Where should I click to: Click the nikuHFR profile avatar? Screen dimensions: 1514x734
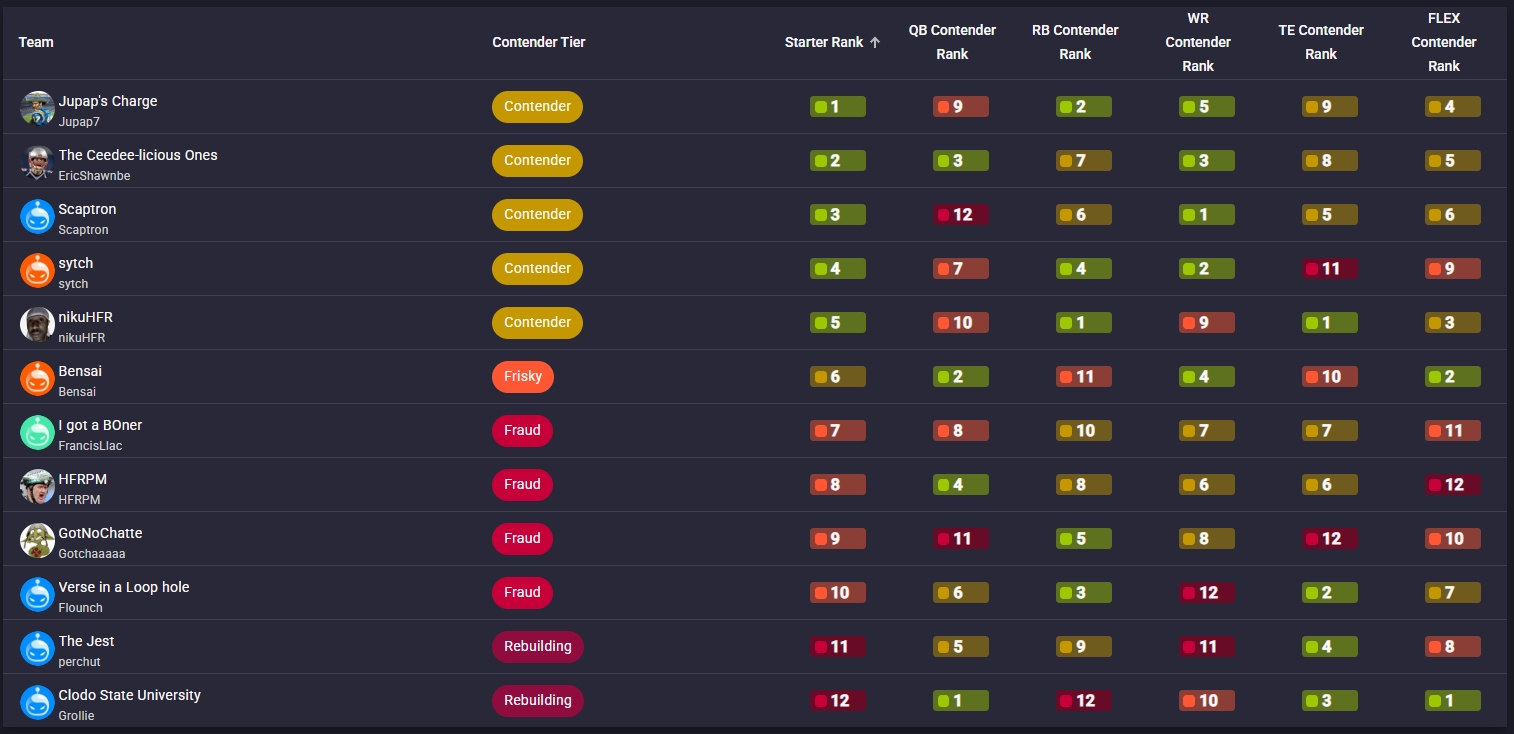tap(38, 324)
